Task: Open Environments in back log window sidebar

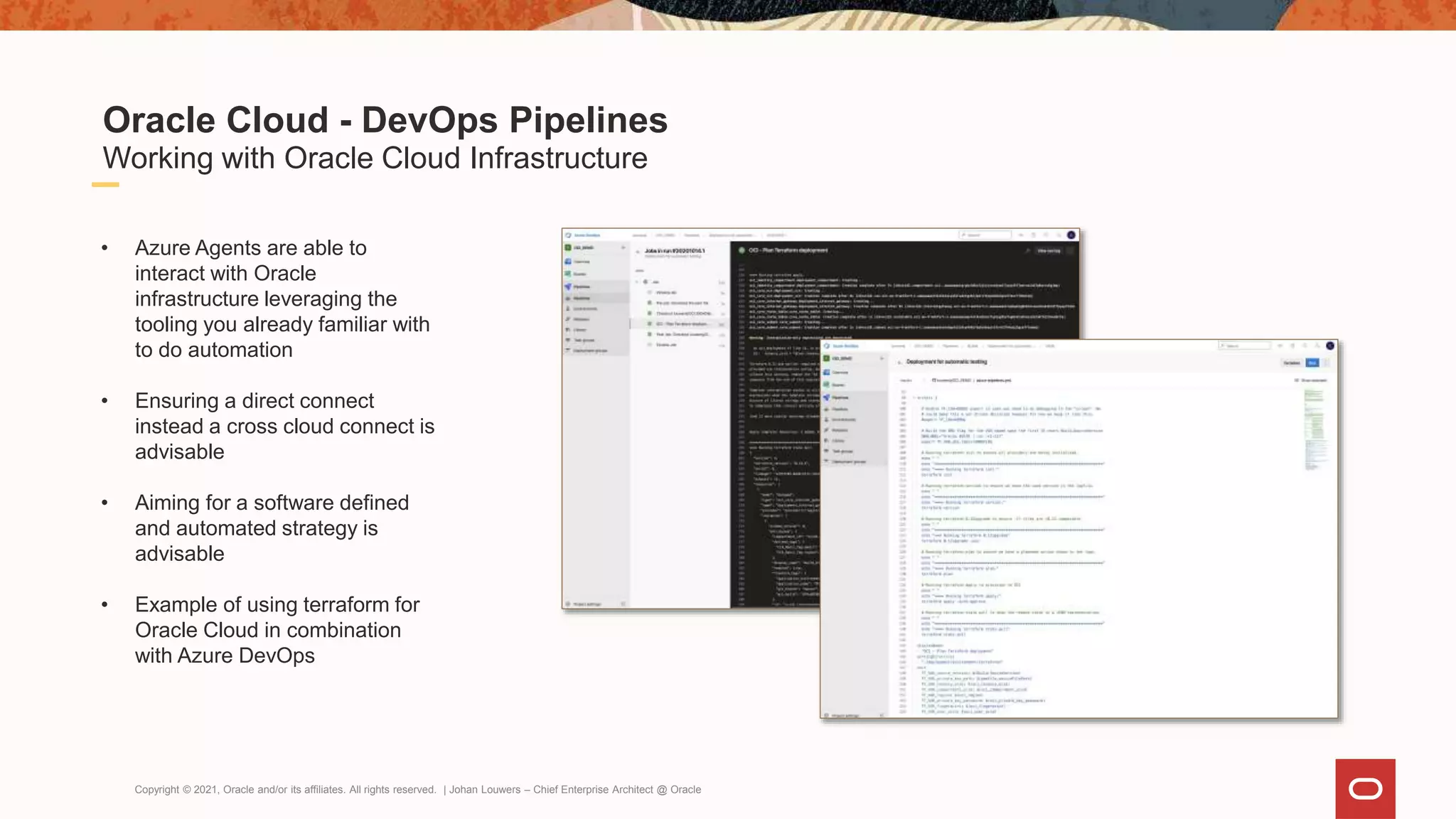Action: pos(581,309)
